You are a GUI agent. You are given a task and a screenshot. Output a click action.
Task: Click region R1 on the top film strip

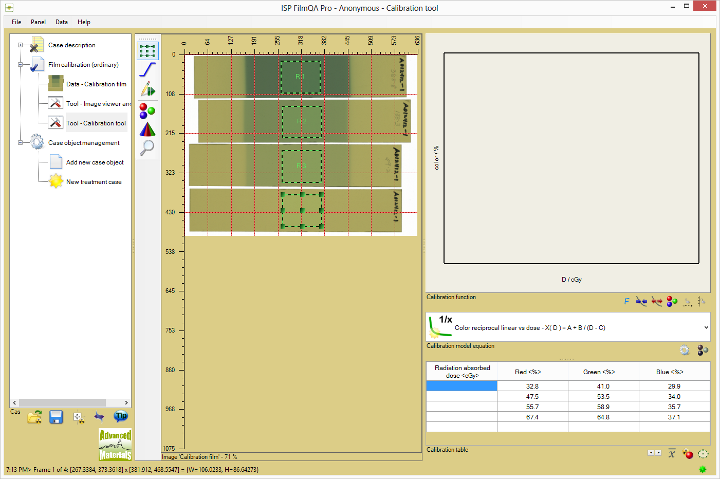tap(301, 77)
